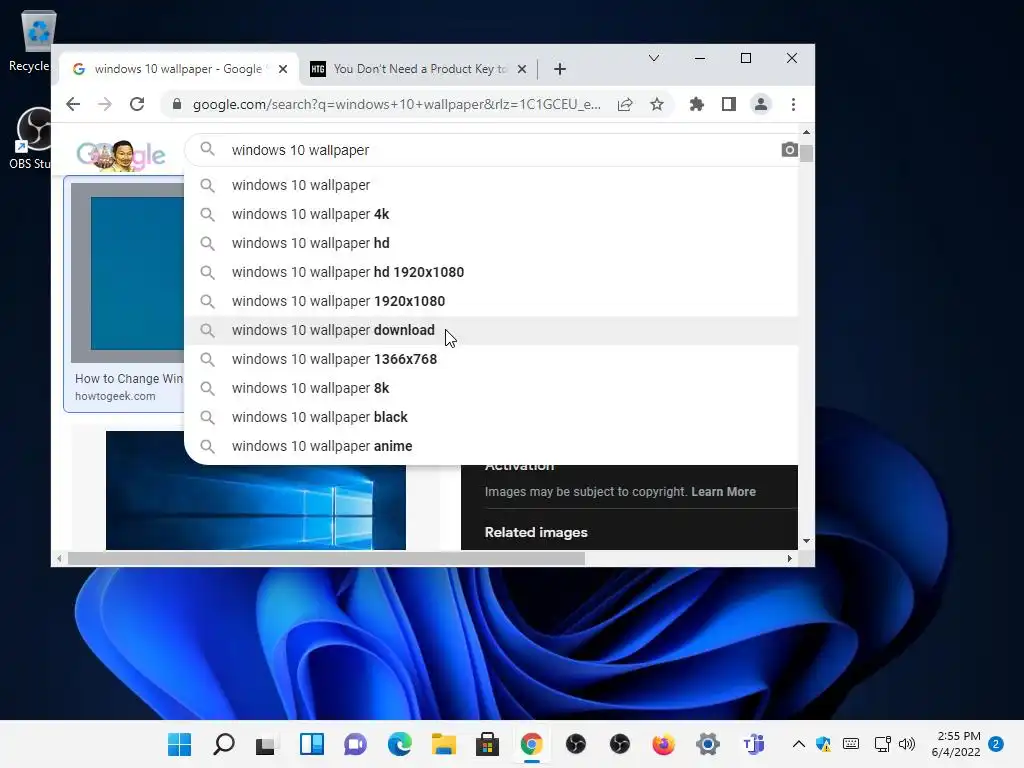View site info via the padlock icon
This screenshot has width=1024, height=768.
(x=176, y=104)
